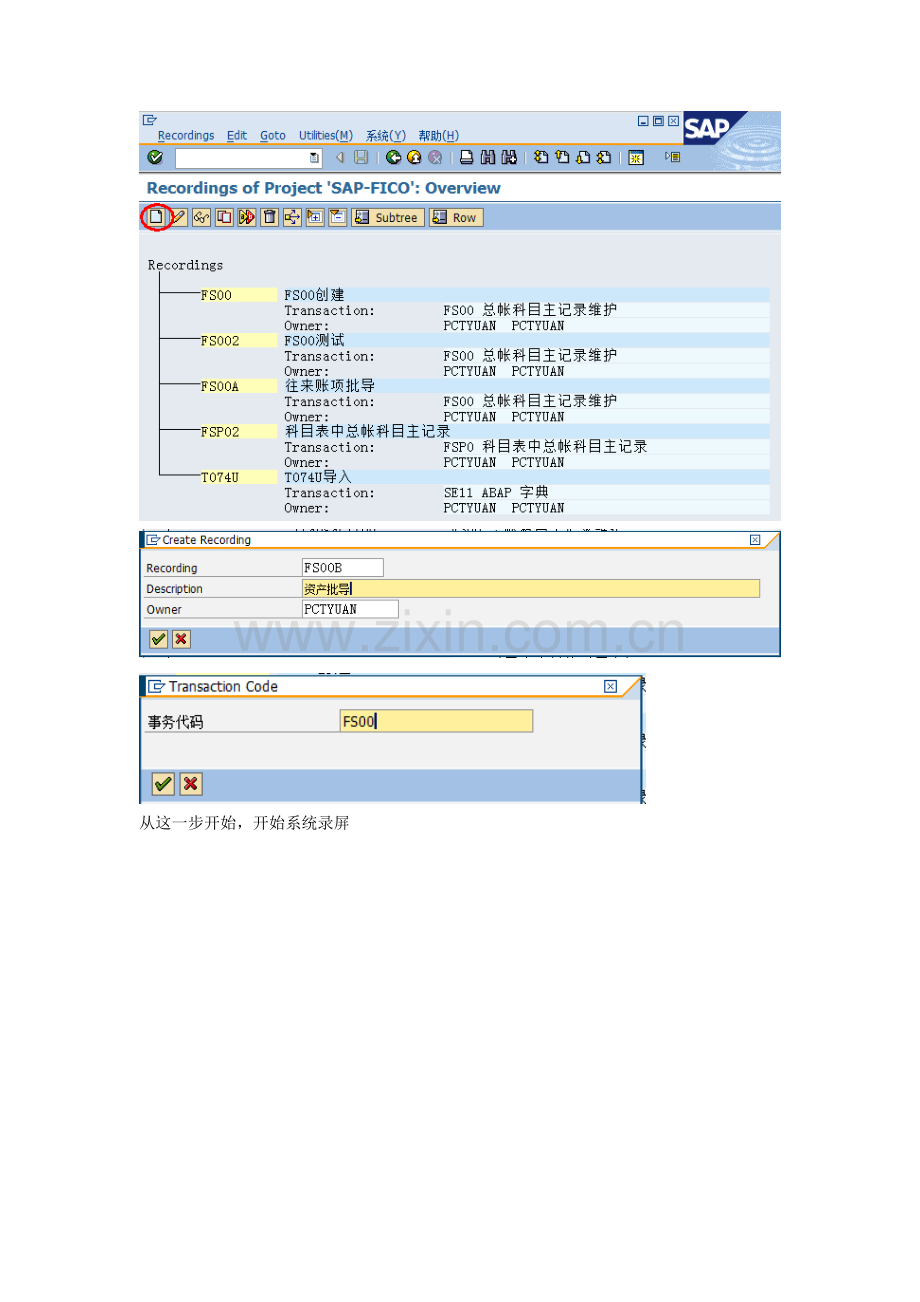
Task: Click the '科目表中总帐科目主记录' description text
Action: point(368,432)
